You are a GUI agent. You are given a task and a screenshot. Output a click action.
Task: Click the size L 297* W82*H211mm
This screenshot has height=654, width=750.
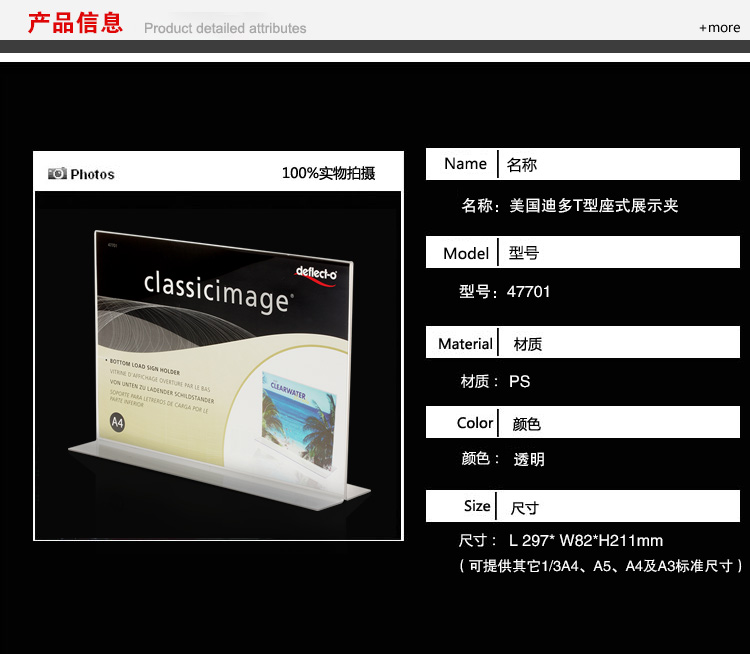[x=586, y=541]
